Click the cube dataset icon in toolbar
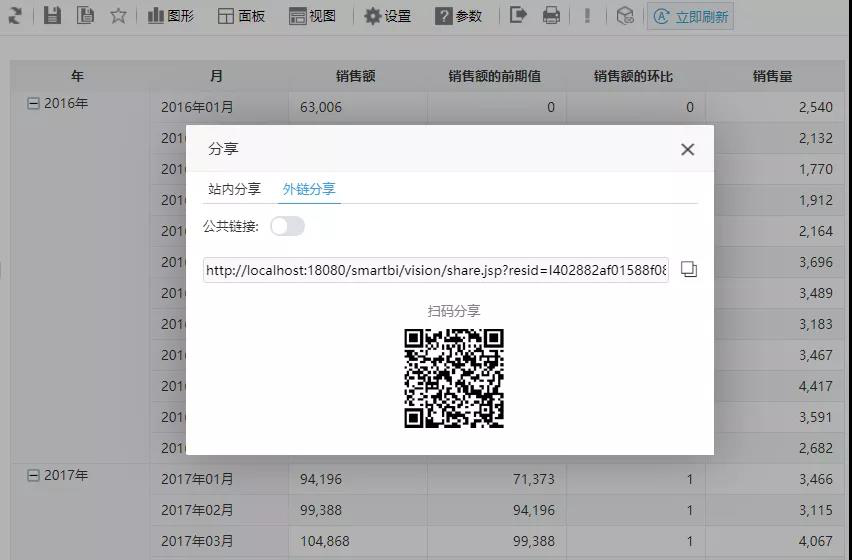This screenshot has height=560, width=852. tap(625, 16)
